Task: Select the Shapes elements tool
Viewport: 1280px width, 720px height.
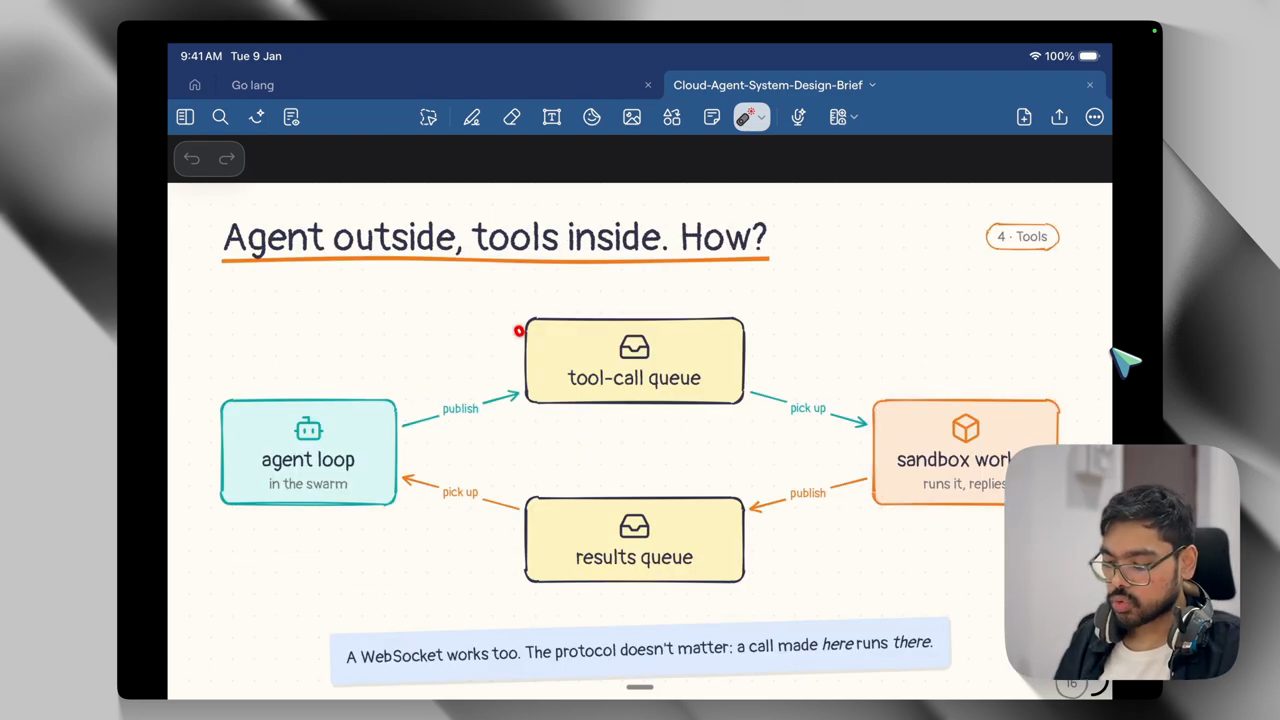Action: pyautogui.click(x=672, y=117)
